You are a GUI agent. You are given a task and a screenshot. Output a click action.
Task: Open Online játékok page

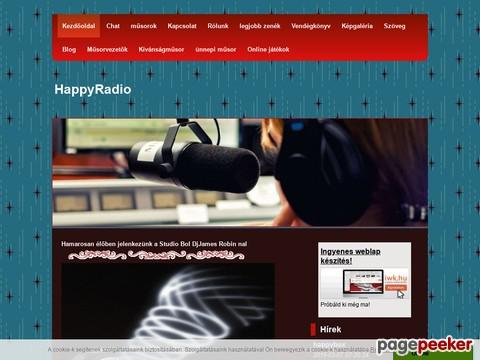point(268,49)
